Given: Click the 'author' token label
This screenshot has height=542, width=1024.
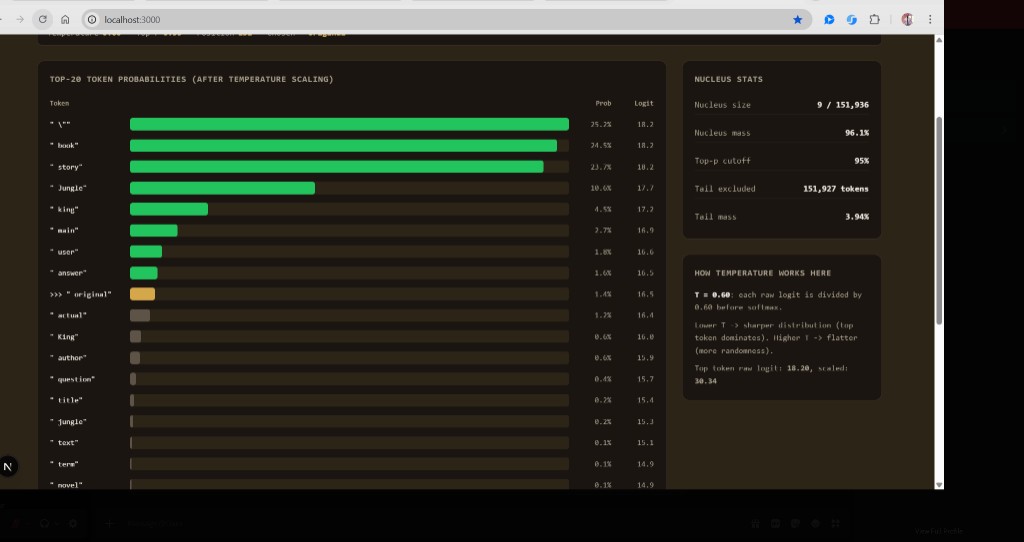Looking at the screenshot, I should coord(68,358).
